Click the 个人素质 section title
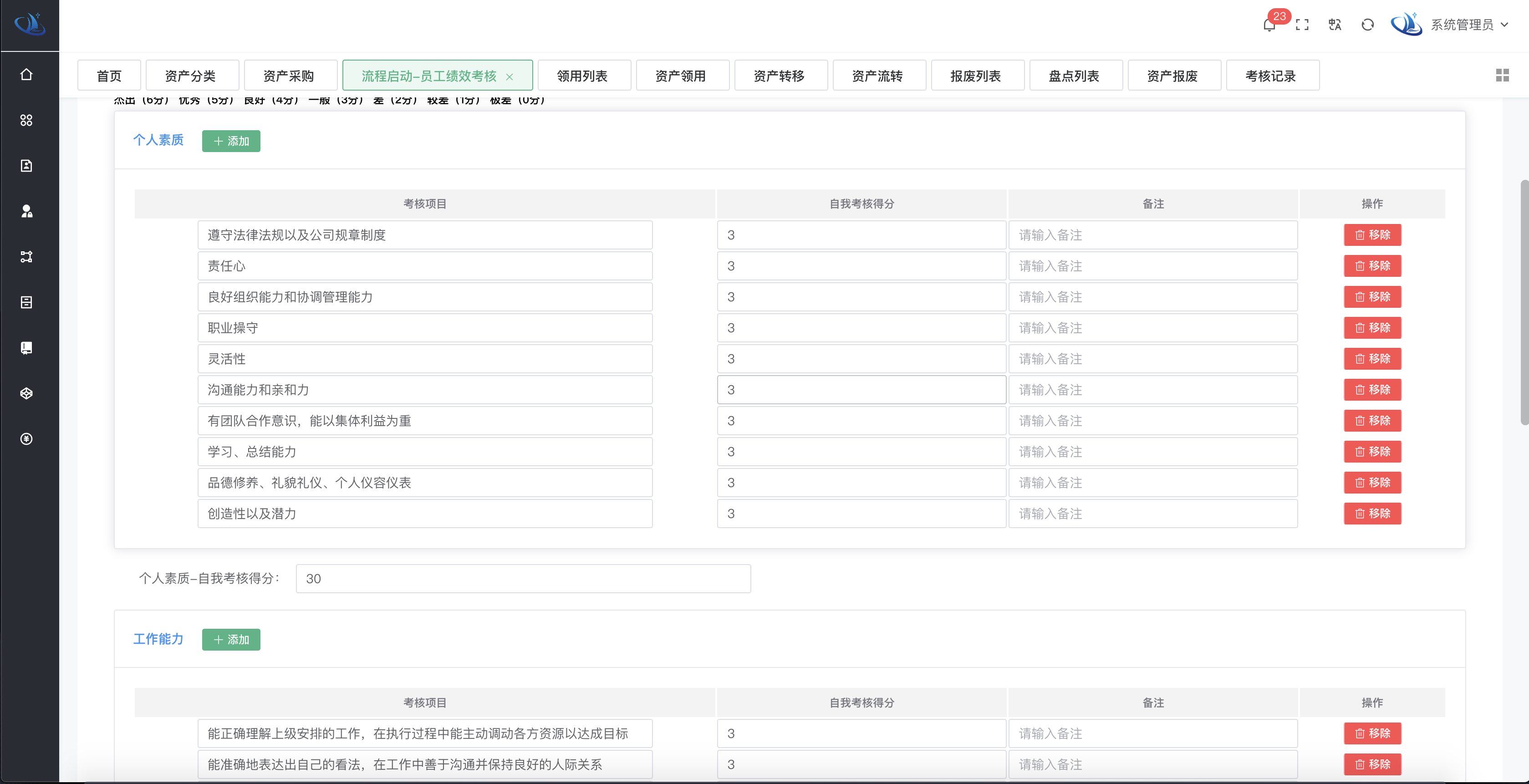The height and width of the screenshot is (784, 1529). coord(158,140)
